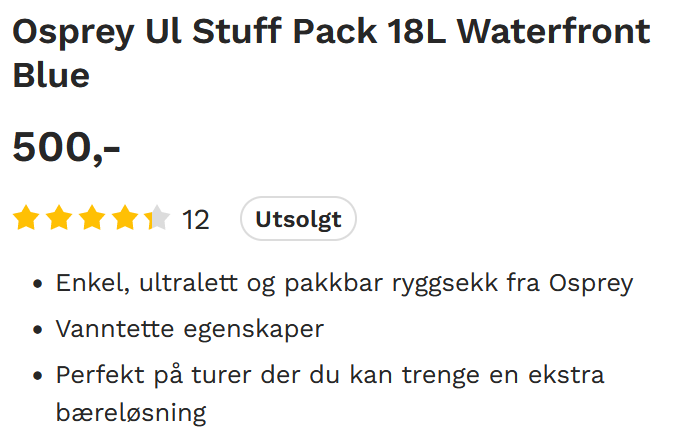Click the 500,- price
Image resolution: width=677 pixels, height=440 pixels.
(66, 148)
